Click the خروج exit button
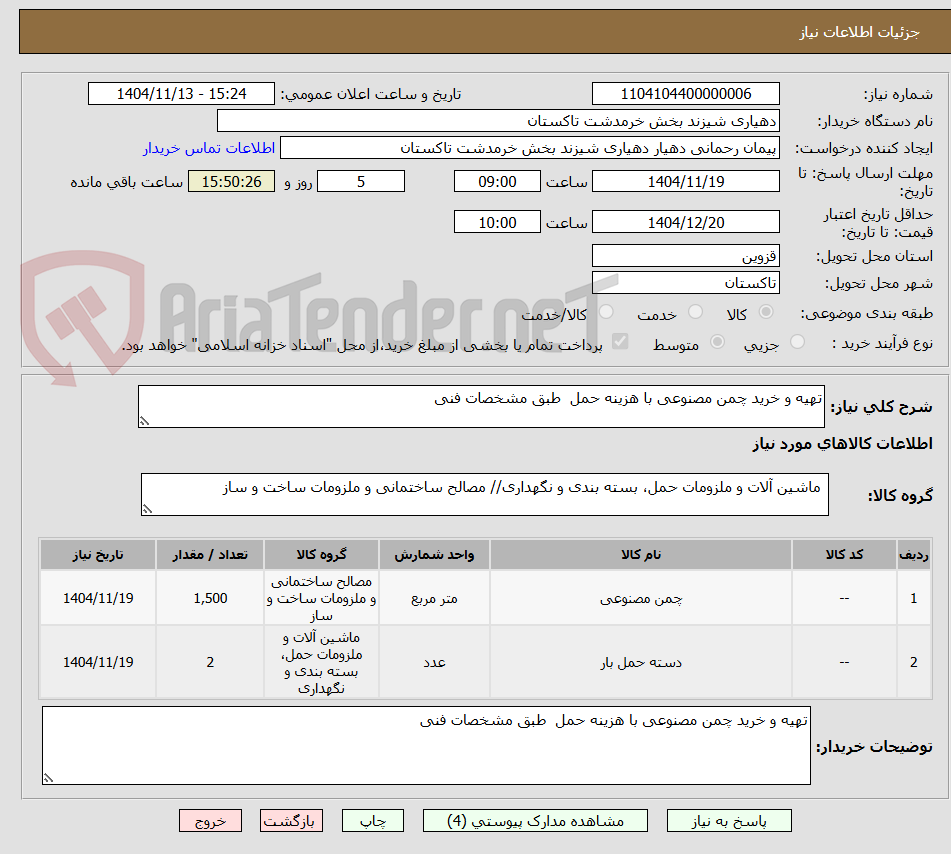Viewport: 951px width, 854px height. [210, 821]
